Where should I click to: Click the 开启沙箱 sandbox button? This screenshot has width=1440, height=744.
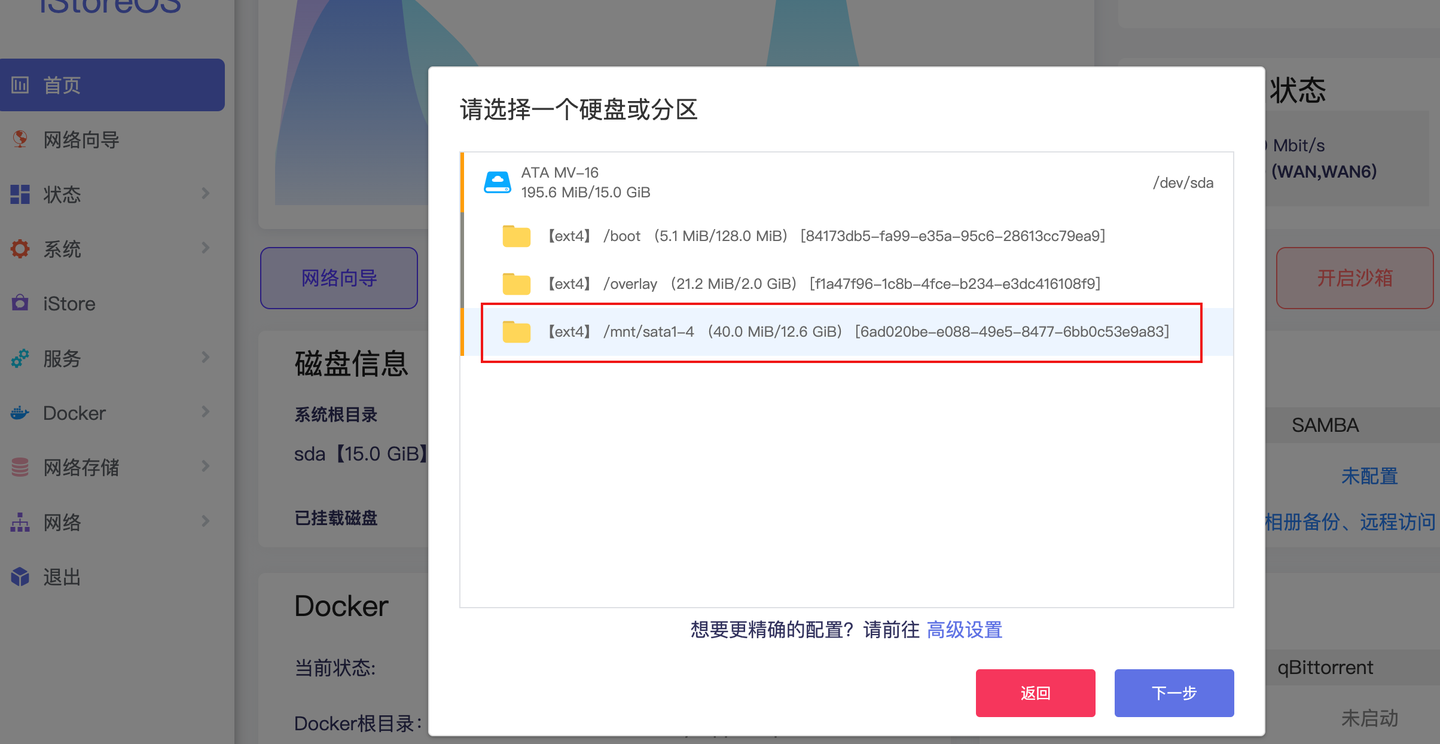tap(1354, 278)
